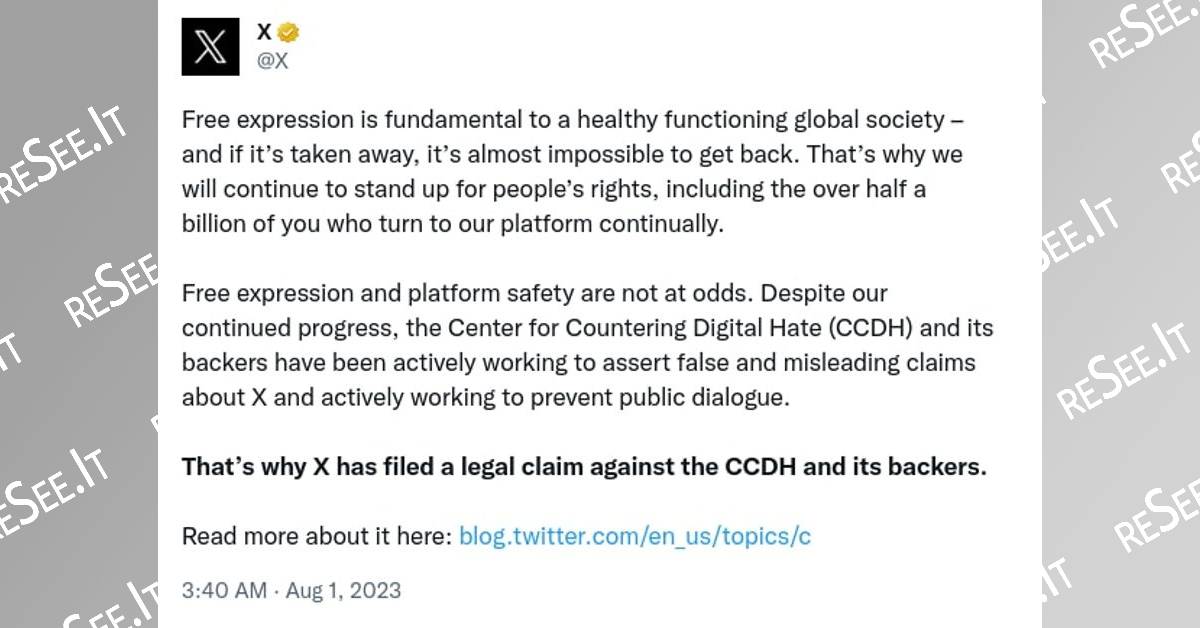
Task: Open the blog.twitter.com link
Action: tap(635, 536)
